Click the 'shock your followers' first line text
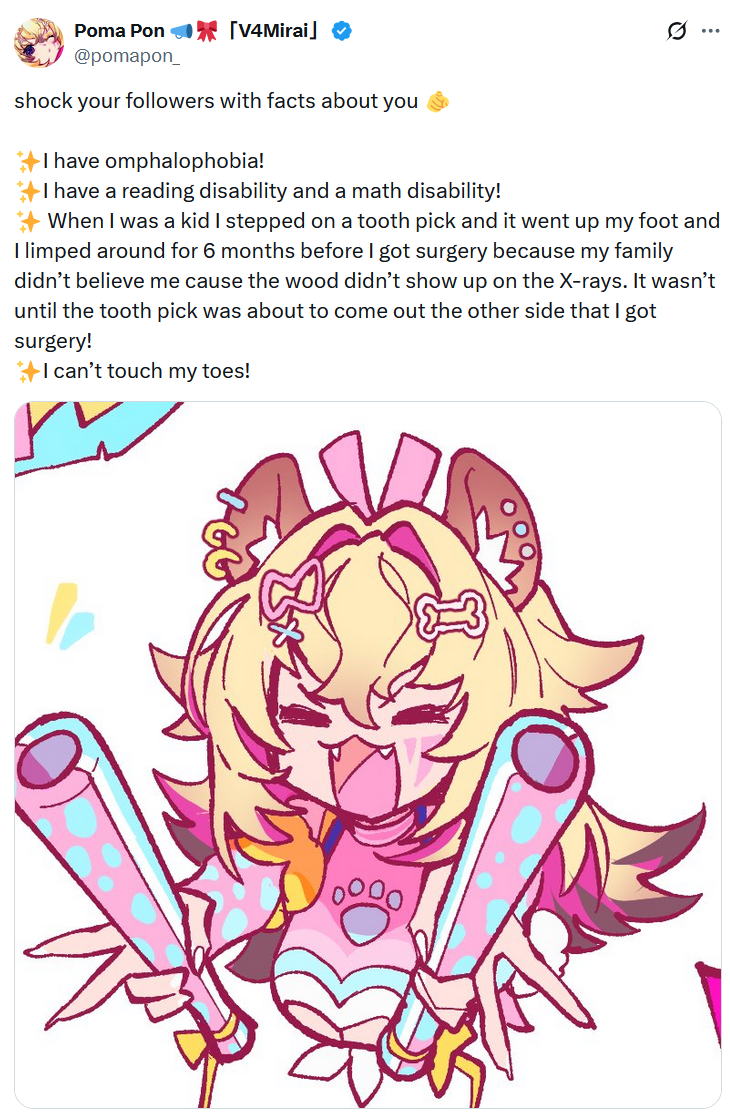The image size is (730, 1113). 216,102
